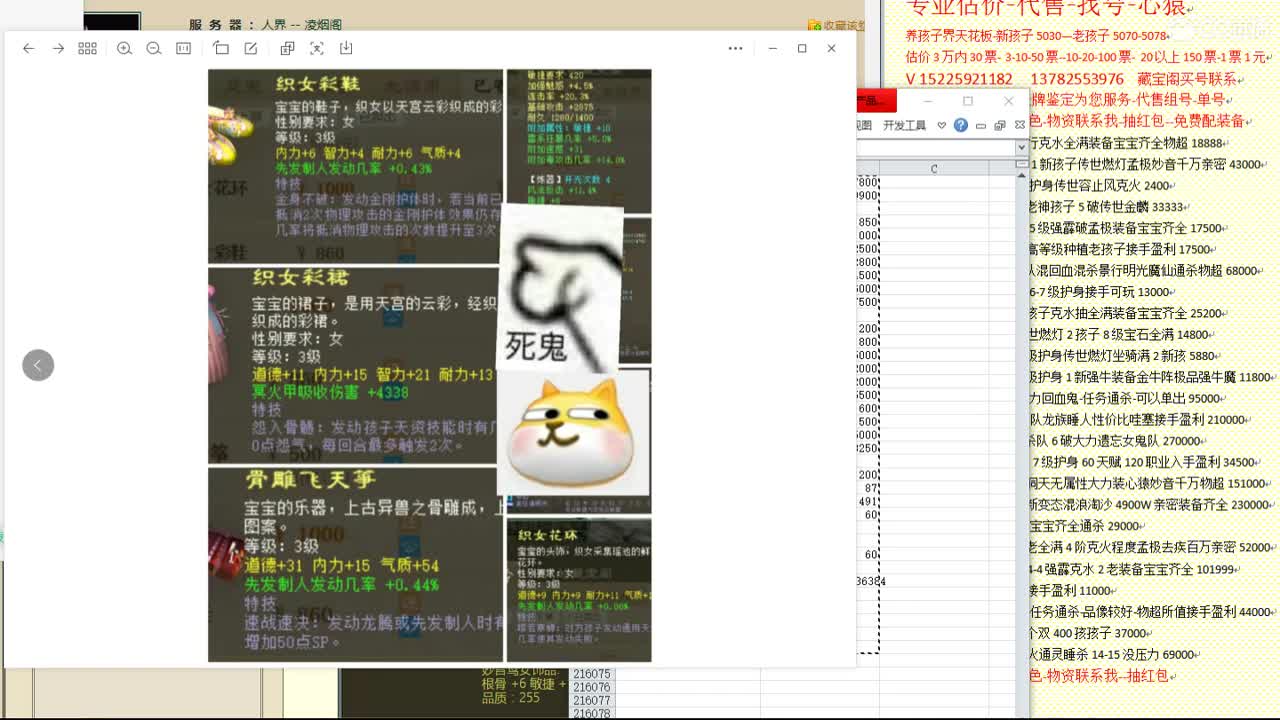Edit the image with the pencil icon
Image resolution: width=1280 pixels, height=720 pixels.
coord(251,48)
